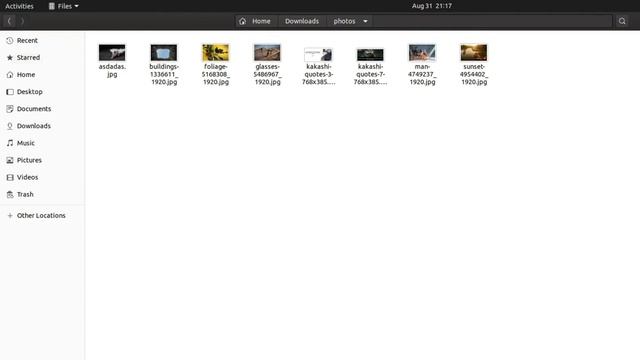This screenshot has width=640, height=360.
Task: Open the Files application menu label
Action: click(65, 6)
